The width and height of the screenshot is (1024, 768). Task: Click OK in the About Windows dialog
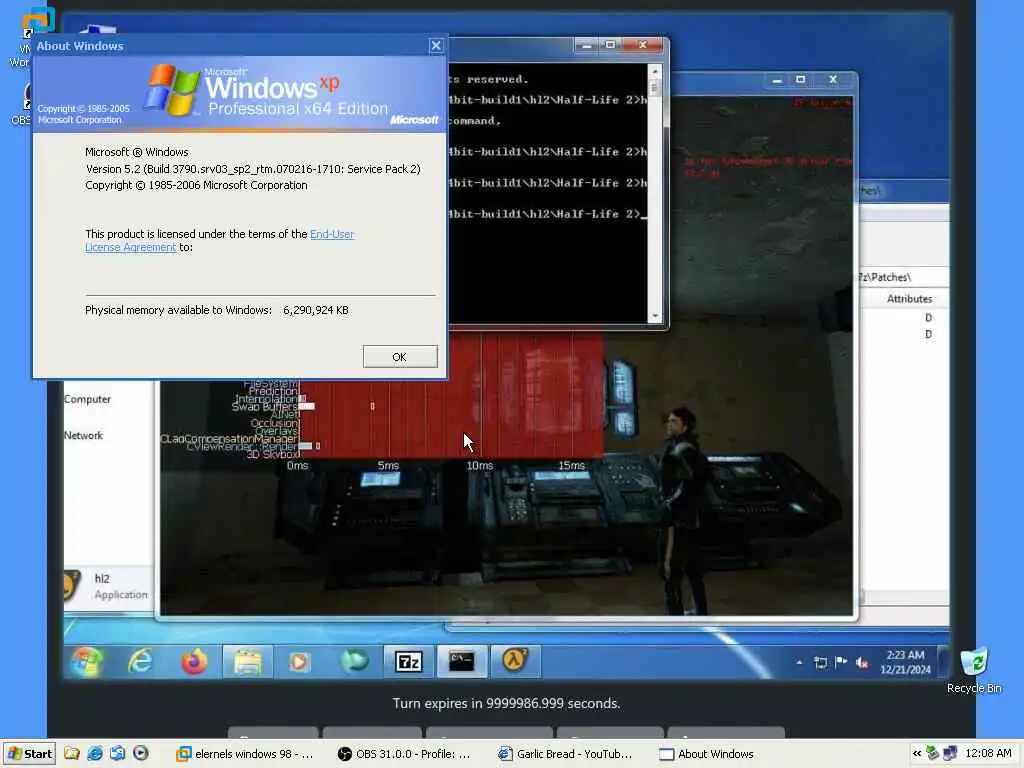[x=400, y=357]
